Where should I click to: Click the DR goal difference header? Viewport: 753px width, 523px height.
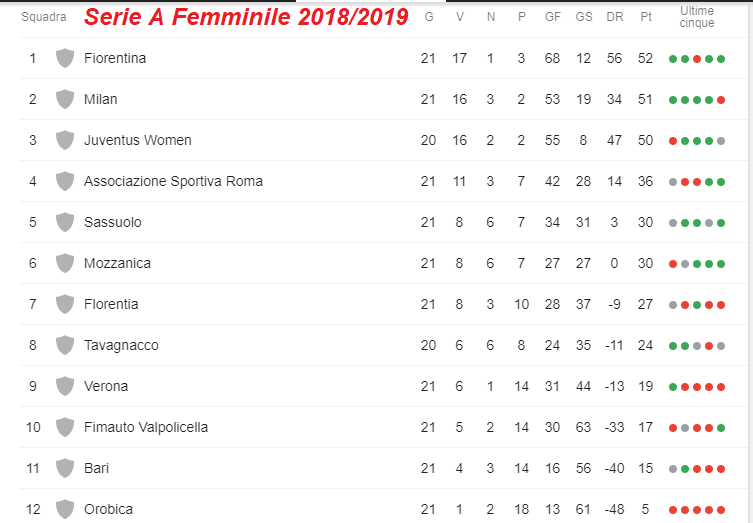tap(615, 17)
